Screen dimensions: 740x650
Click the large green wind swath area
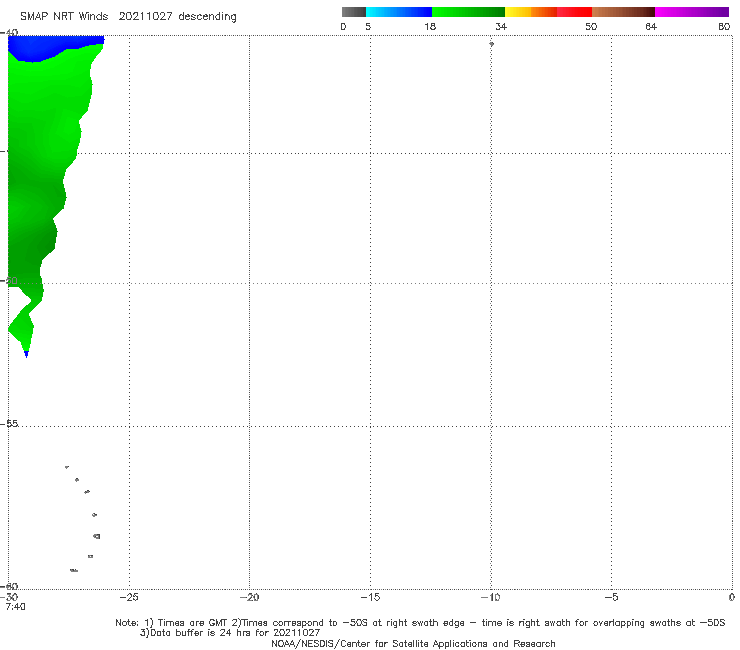pos(42,165)
